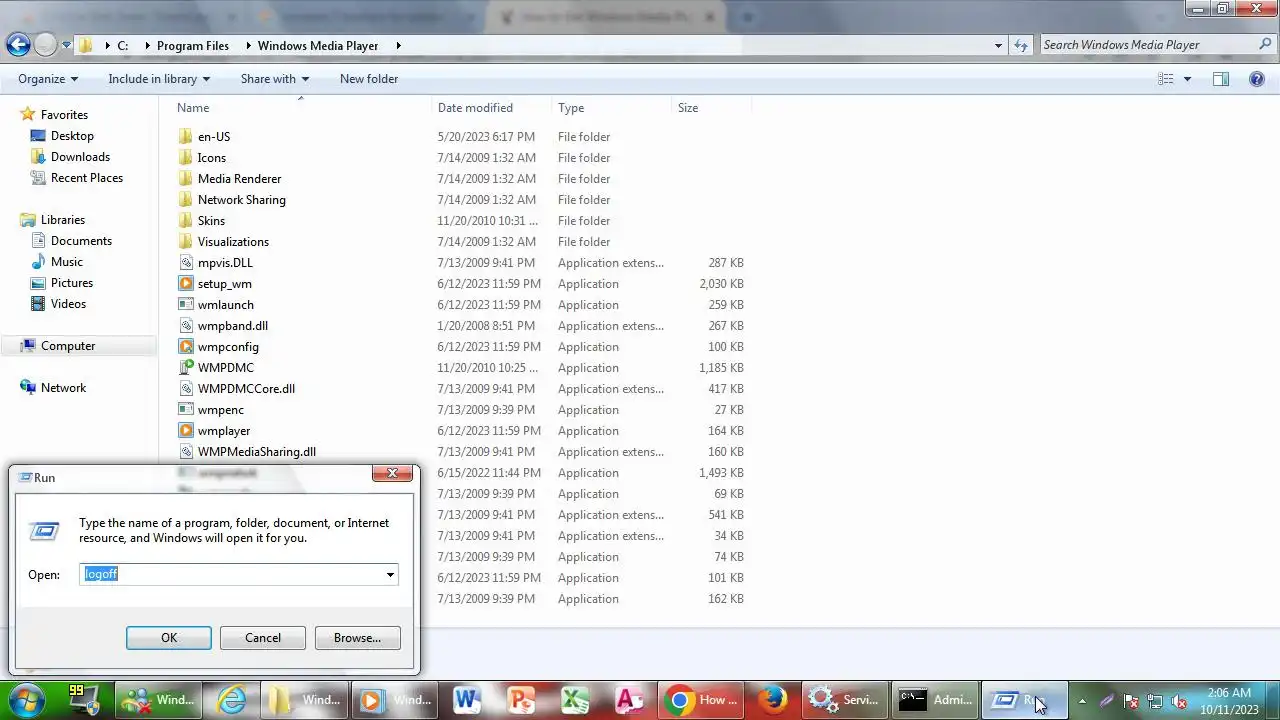Show hidden tray icons arrow

(1082, 701)
